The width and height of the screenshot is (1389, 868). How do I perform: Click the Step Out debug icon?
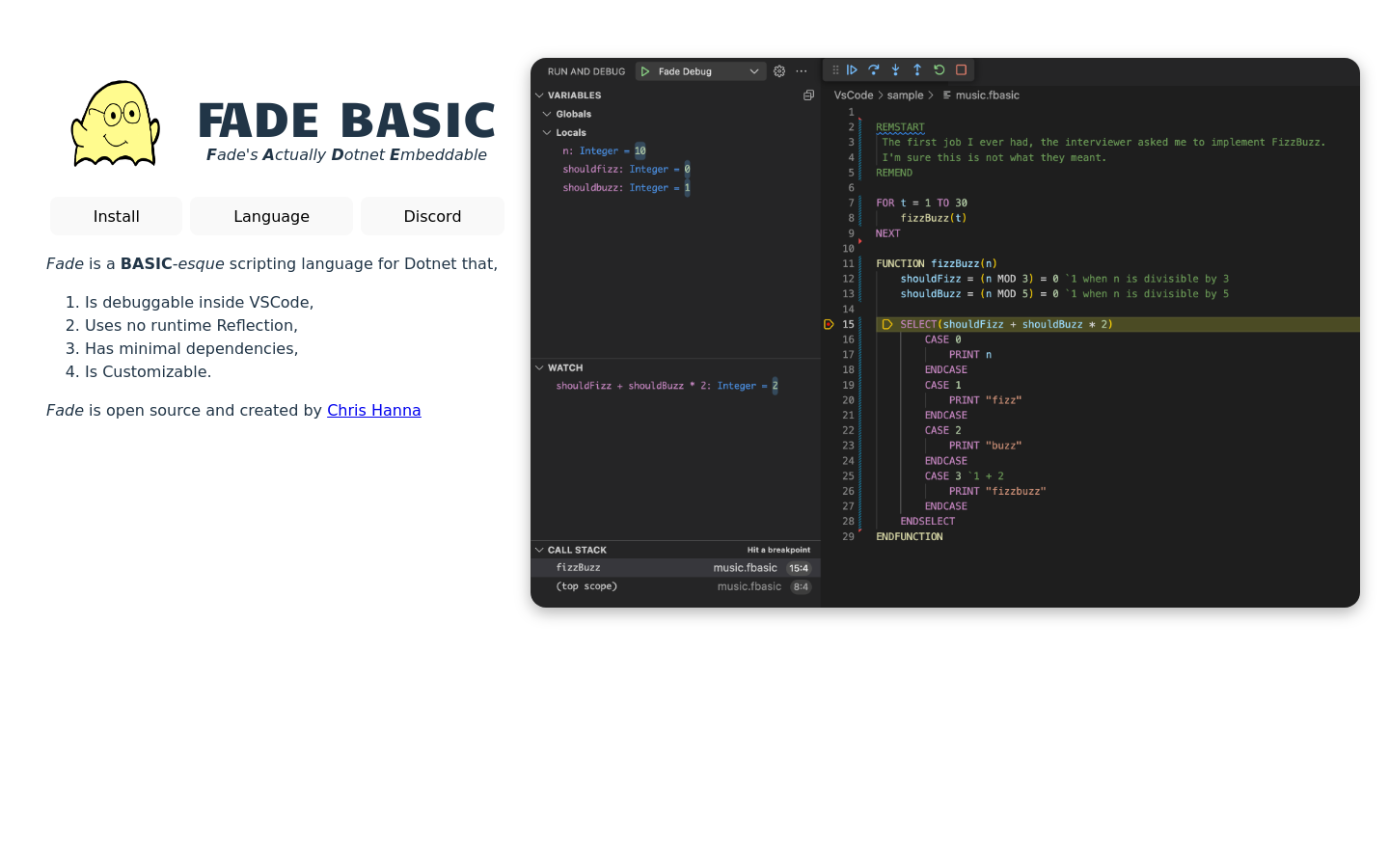pos(917,70)
